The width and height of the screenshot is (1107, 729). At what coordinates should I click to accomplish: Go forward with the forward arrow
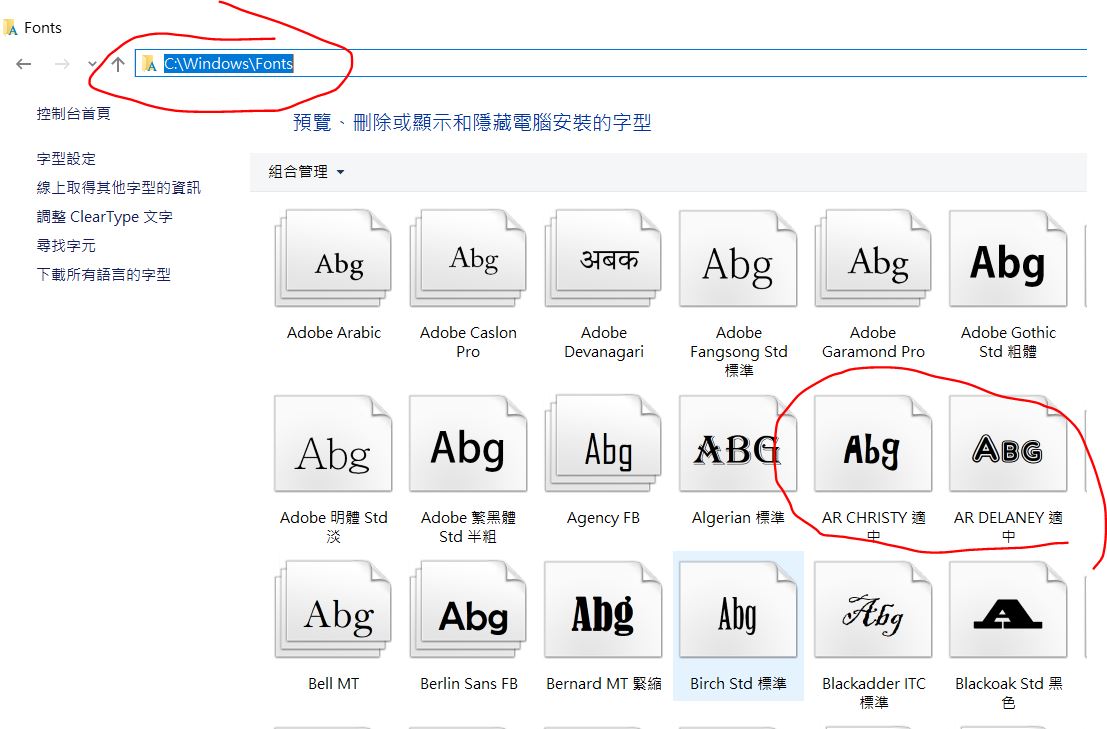click(x=62, y=64)
